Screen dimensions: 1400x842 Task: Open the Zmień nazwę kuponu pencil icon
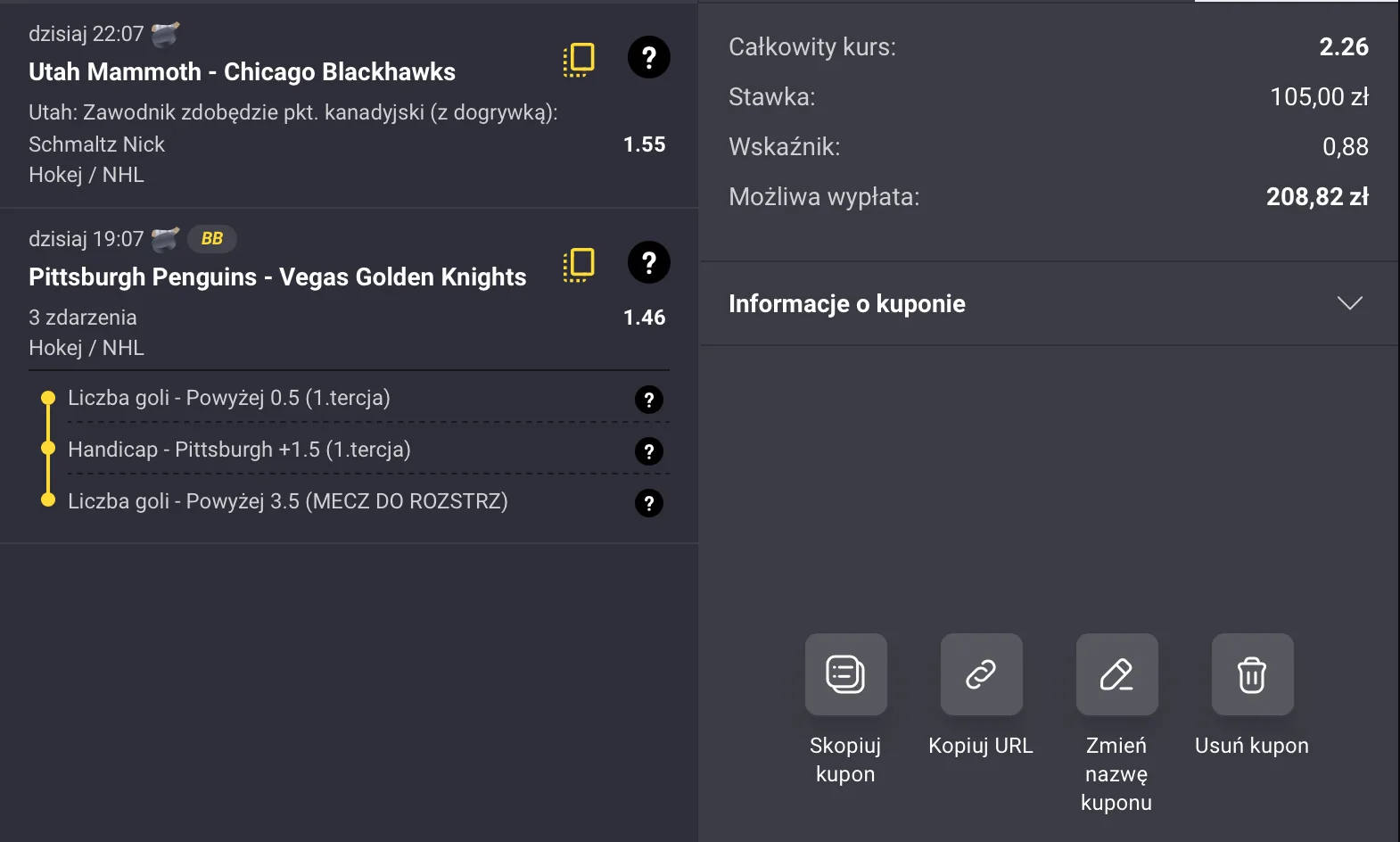[x=1116, y=674]
